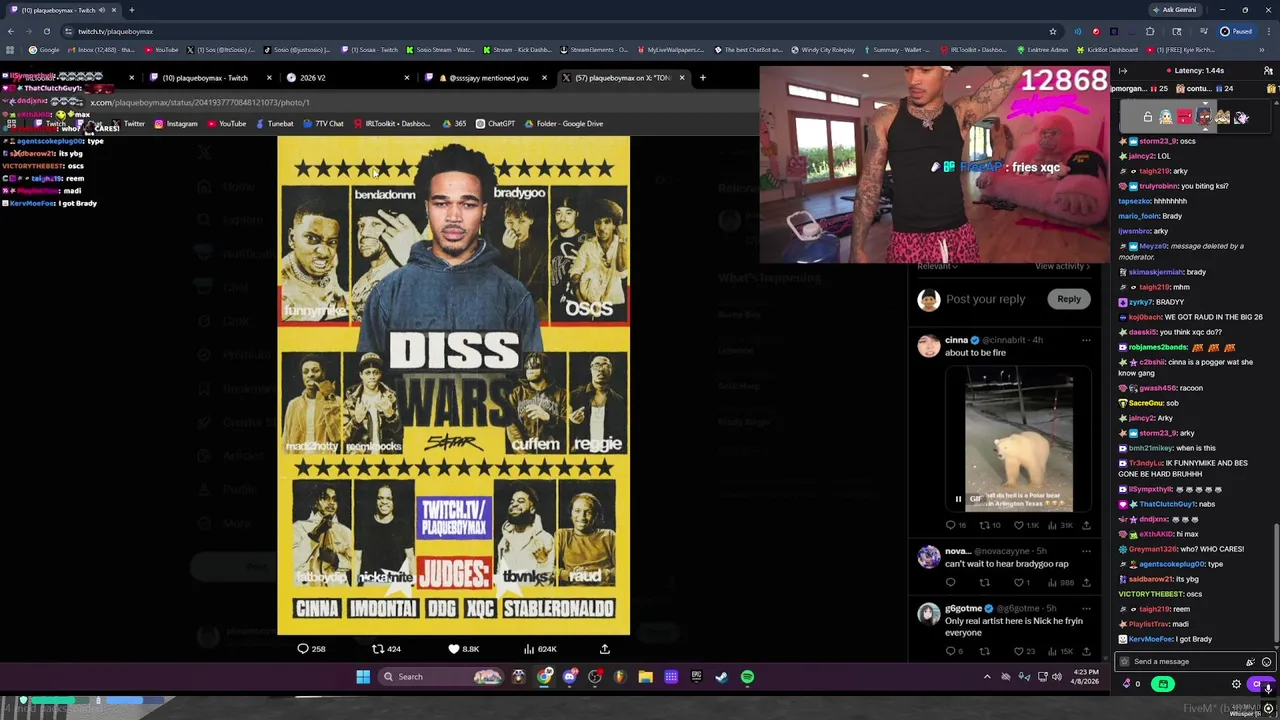Expand the hidden bookmarks chevron
1280x720 pixels.
tap(1263, 50)
